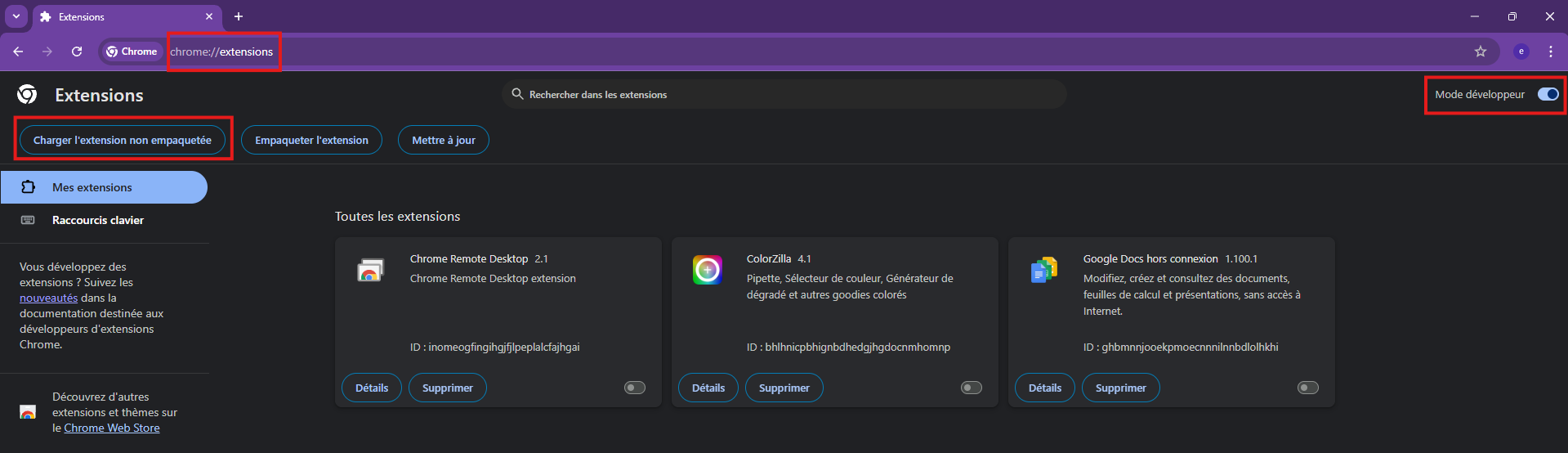Click the Chrome Remote Desktop extension icon
Viewport: 1568px width, 453px height.
click(x=370, y=270)
